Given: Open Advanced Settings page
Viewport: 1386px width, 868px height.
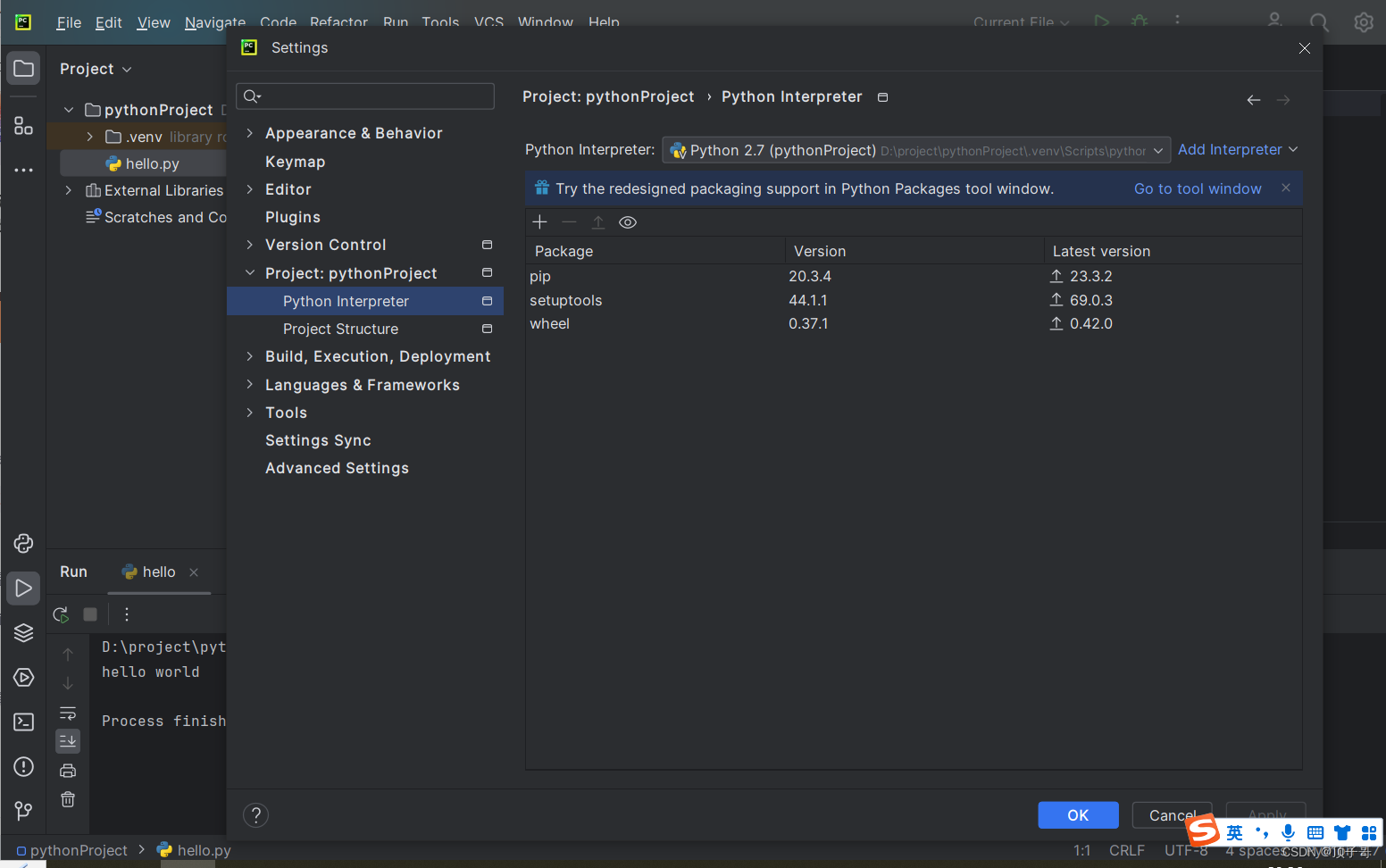Looking at the screenshot, I should 337,468.
